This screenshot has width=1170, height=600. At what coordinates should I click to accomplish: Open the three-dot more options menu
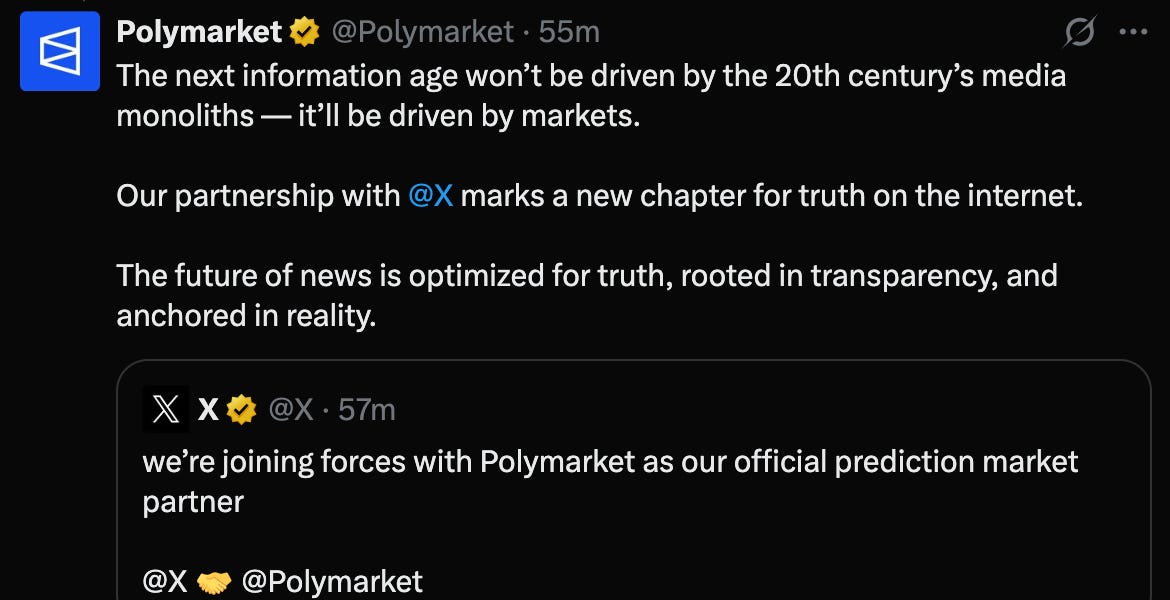[1133, 31]
